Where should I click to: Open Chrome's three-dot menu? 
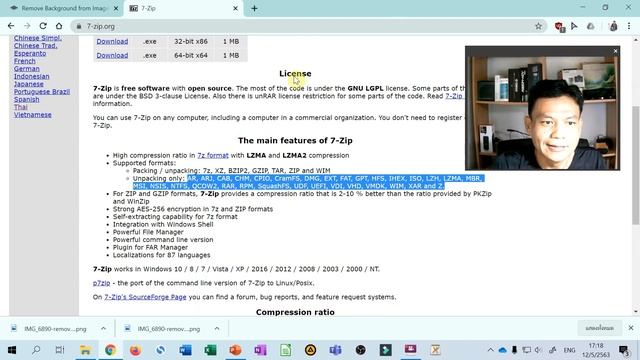click(629, 26)
